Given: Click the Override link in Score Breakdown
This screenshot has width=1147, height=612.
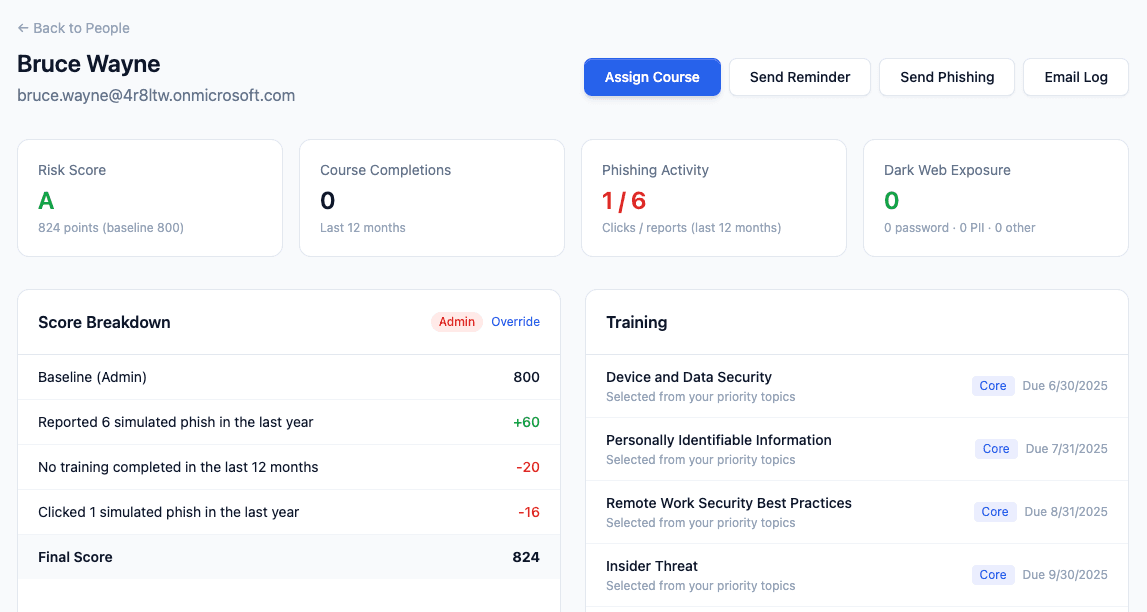Looking at the screenshot, I should pos(515,322).
